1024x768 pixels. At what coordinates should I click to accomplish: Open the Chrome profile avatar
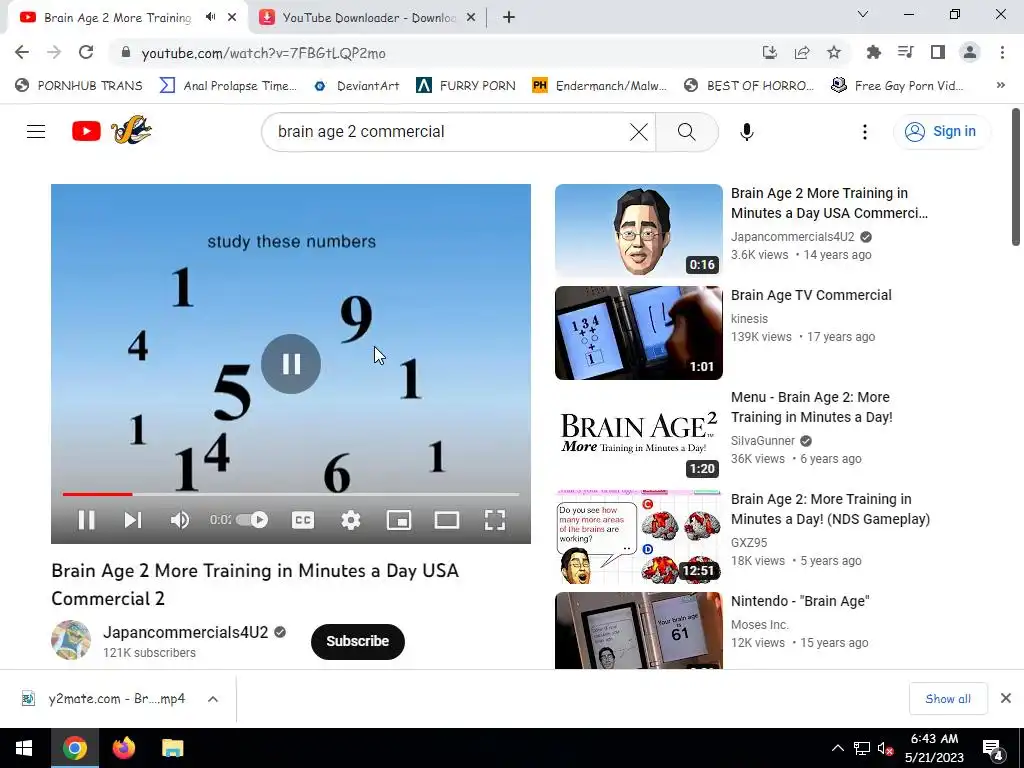(x=970, y=52)
